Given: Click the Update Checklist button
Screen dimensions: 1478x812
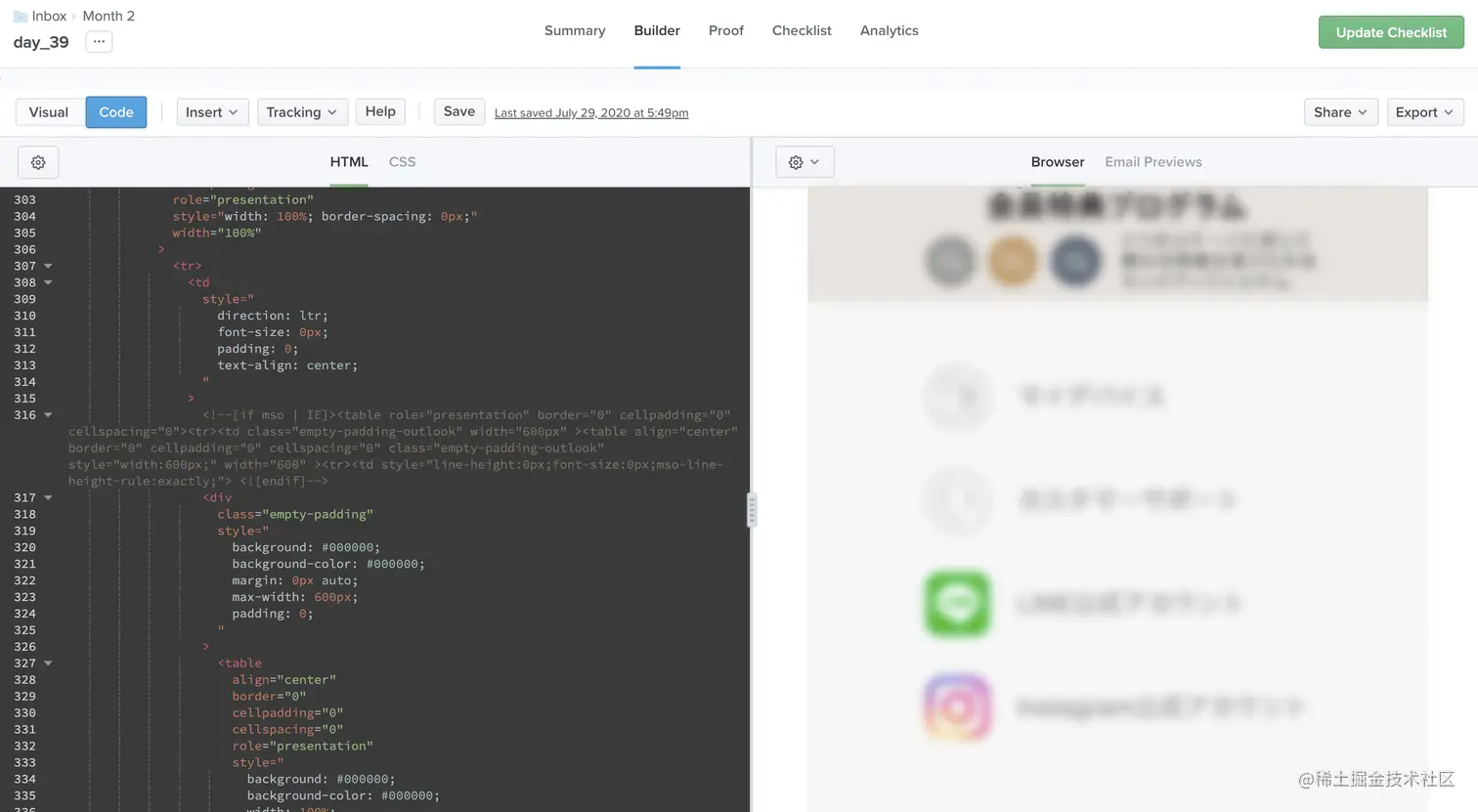Looking at the screenshot, I should (1390, 31).
